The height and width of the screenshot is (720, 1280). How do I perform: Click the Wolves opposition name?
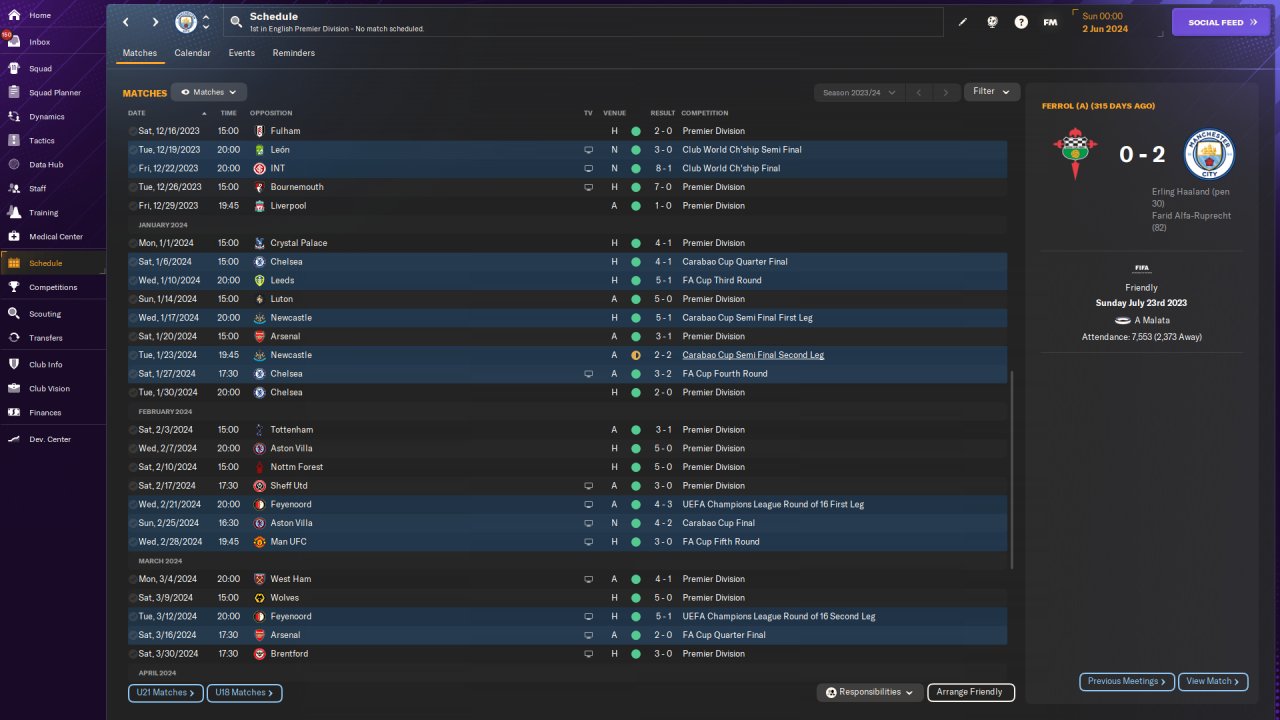[x=285, y=598]
